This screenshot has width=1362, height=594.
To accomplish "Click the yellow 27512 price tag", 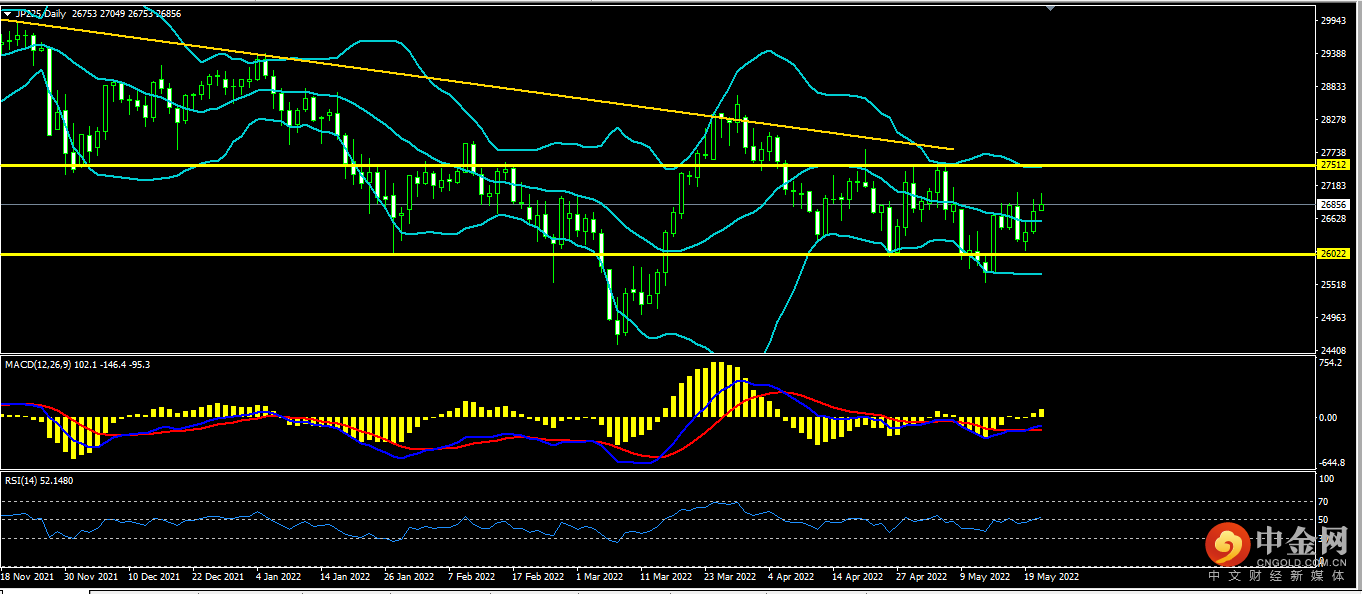I will point(1333,164).
